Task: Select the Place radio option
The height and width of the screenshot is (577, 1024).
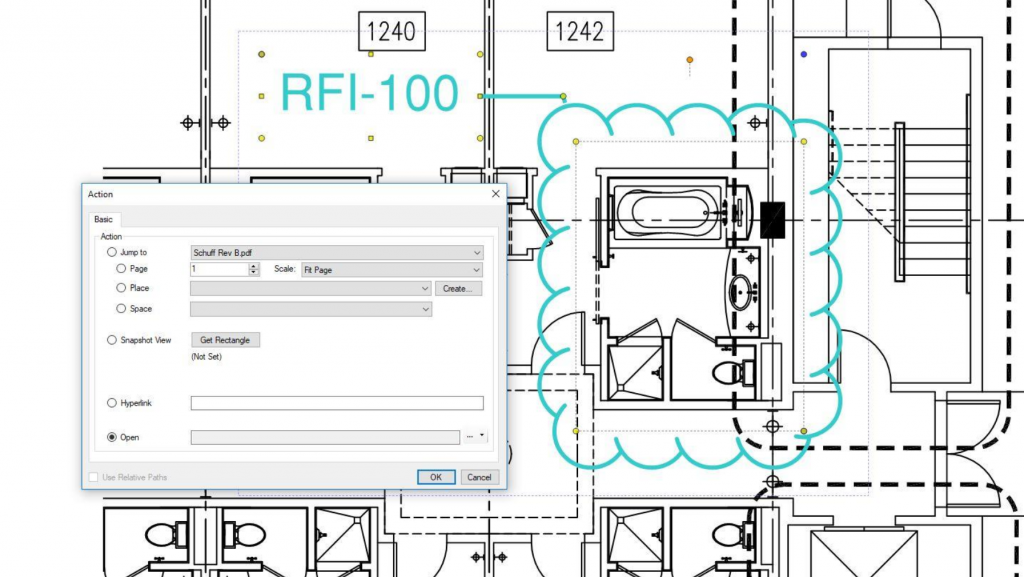Action: (121, 288)
